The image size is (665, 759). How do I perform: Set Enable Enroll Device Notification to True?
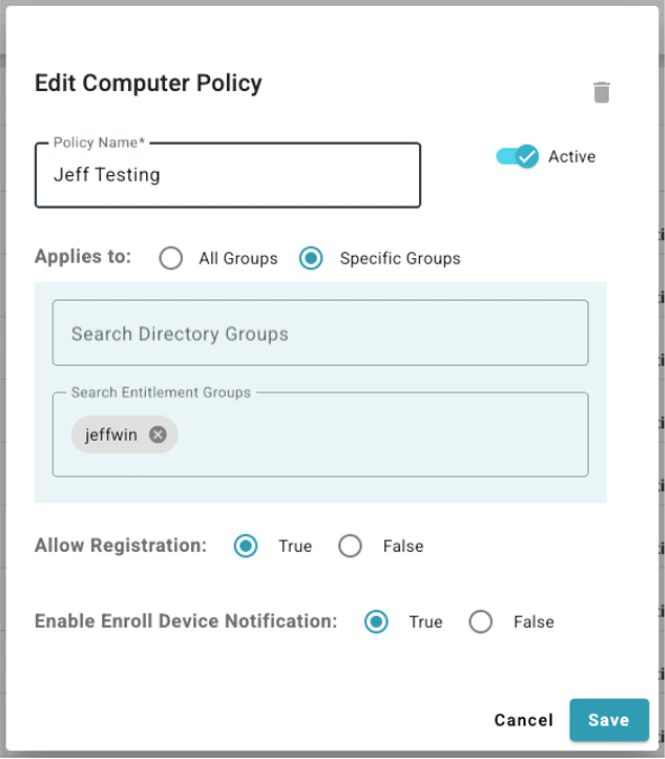coord(376,622)
